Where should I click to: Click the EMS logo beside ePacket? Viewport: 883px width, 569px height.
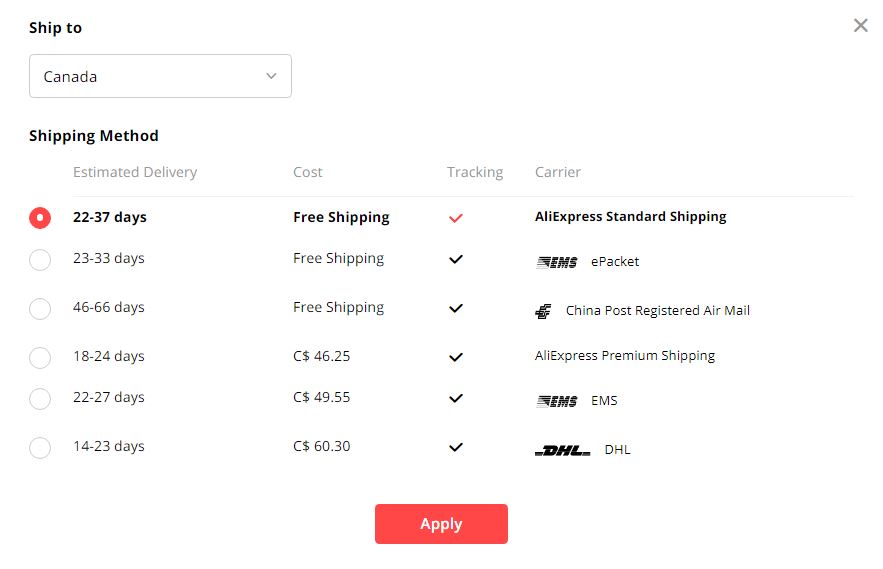coord(556,262)
